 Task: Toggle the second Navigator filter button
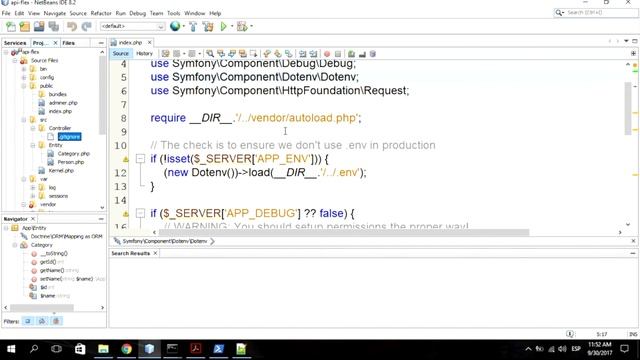[x=42, y=321]
